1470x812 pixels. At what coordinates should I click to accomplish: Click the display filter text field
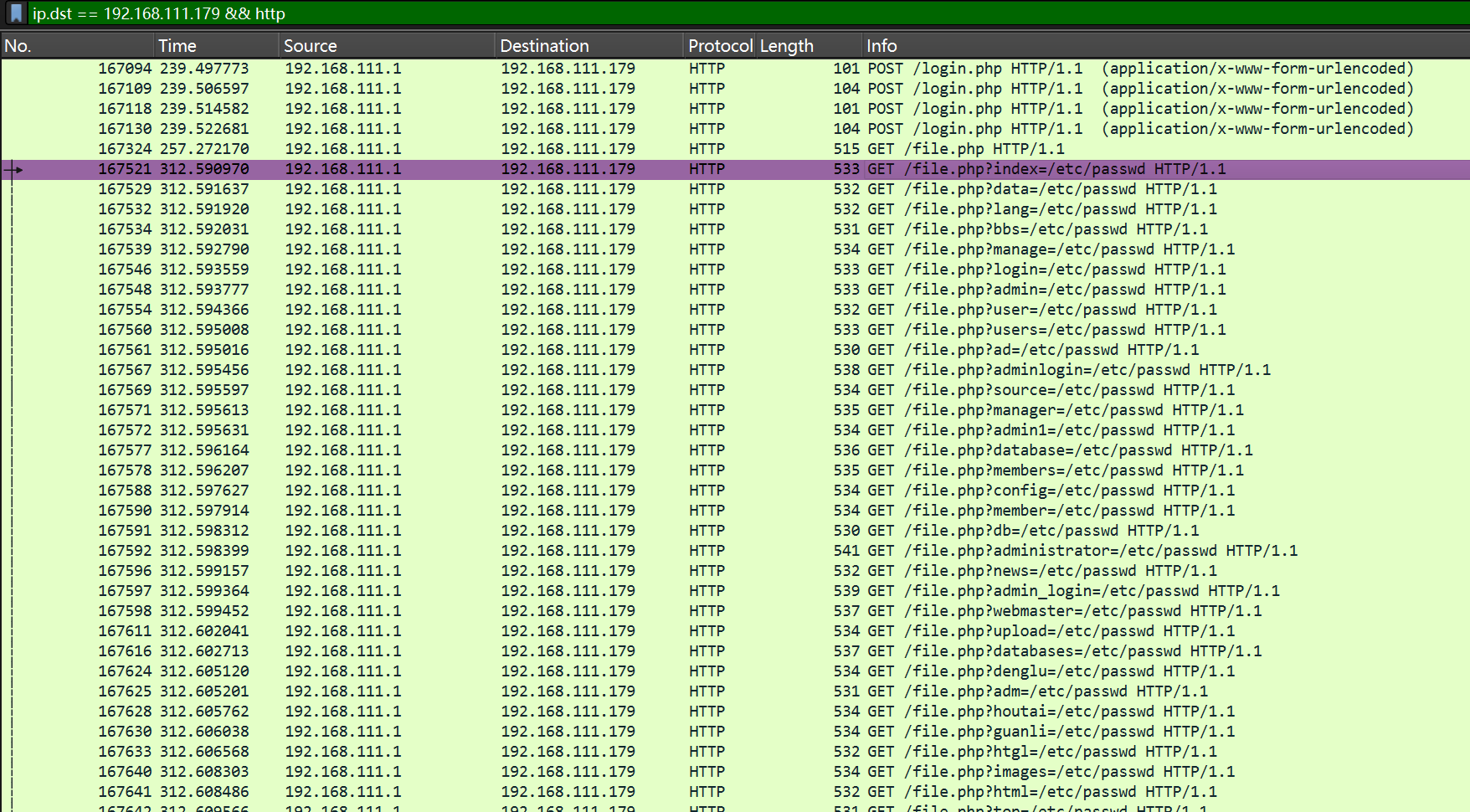tap(670, 13)
